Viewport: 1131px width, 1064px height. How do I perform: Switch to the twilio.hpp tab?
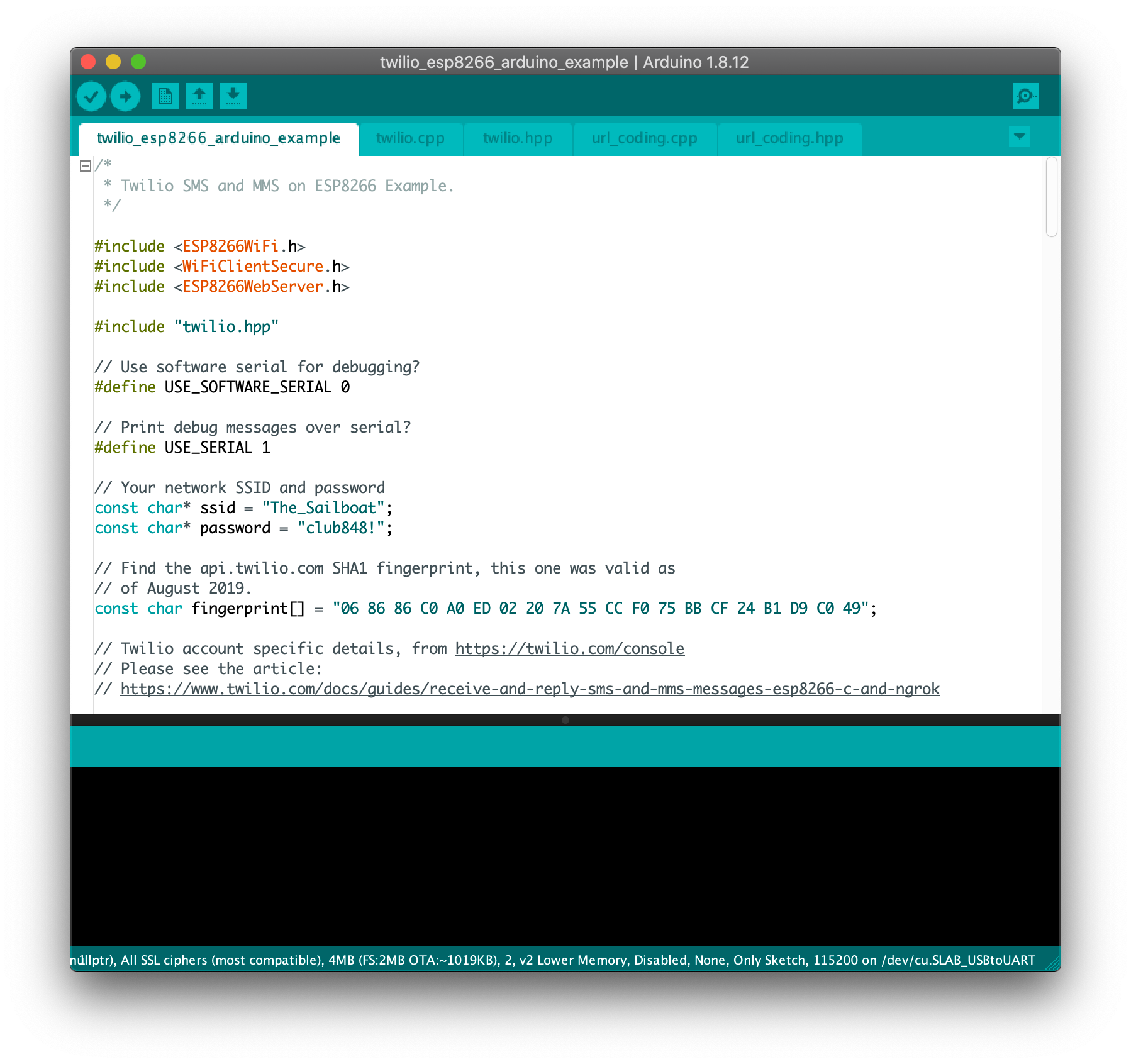pyautogui.click(x=518, y=138)
